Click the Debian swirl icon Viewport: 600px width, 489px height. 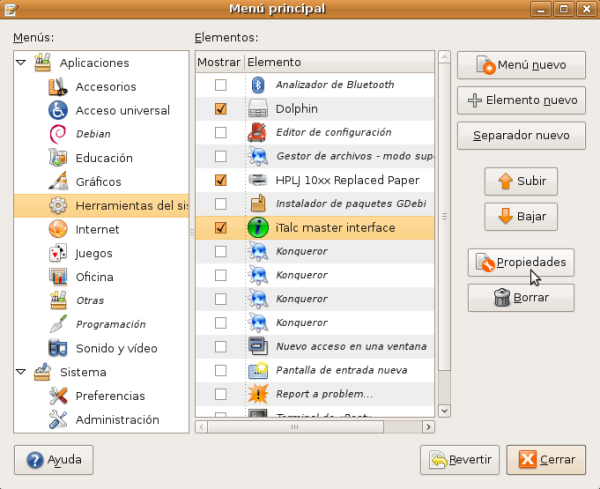(x=57, y=133)
